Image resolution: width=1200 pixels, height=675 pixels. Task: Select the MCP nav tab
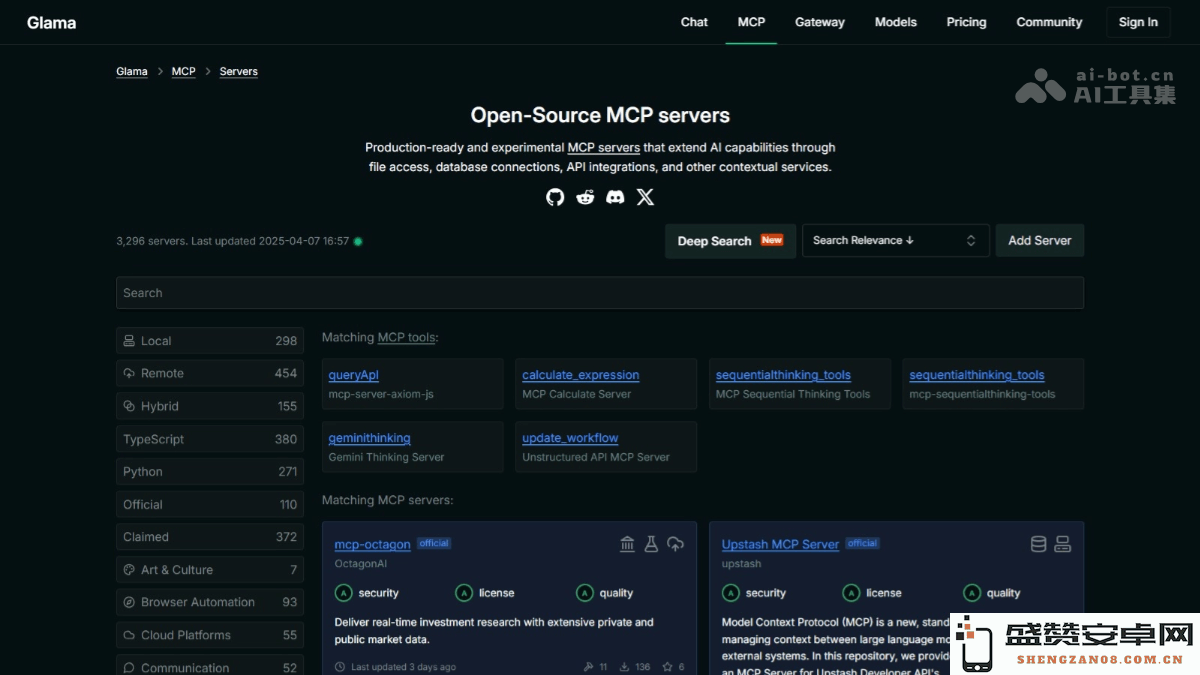751,22
